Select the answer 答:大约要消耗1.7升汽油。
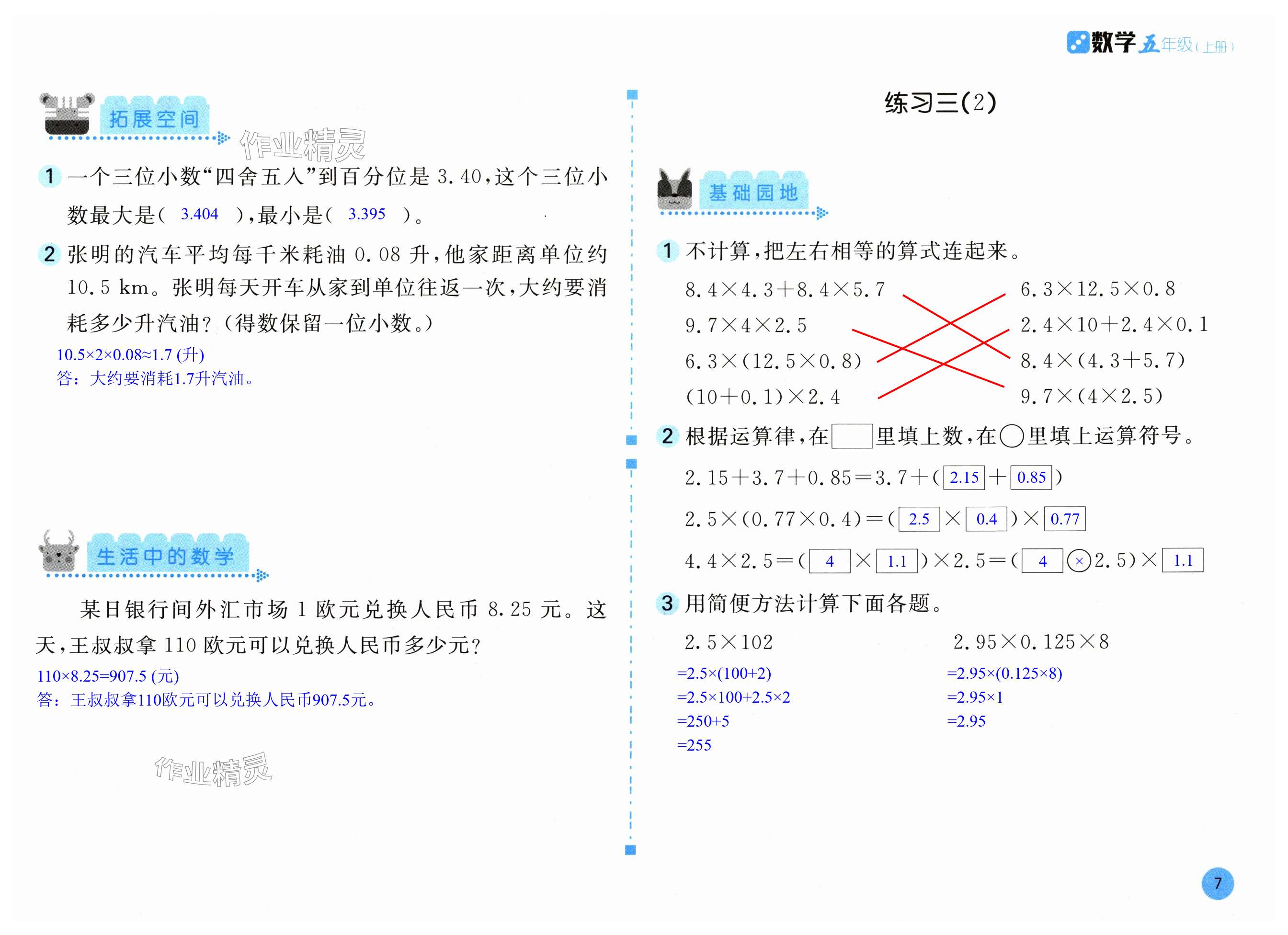The height and width of the screenshot is (935, 1288). coord(155,378)
